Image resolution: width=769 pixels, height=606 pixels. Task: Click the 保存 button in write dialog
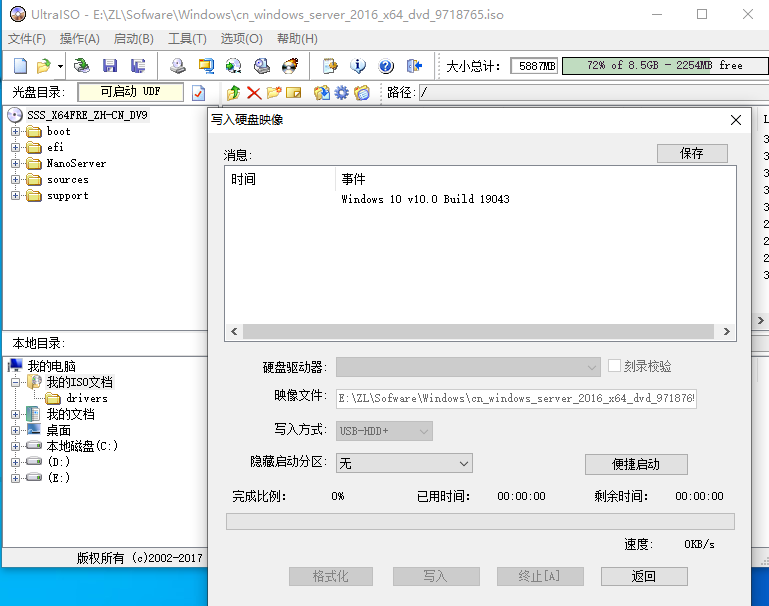coord(692,153)
